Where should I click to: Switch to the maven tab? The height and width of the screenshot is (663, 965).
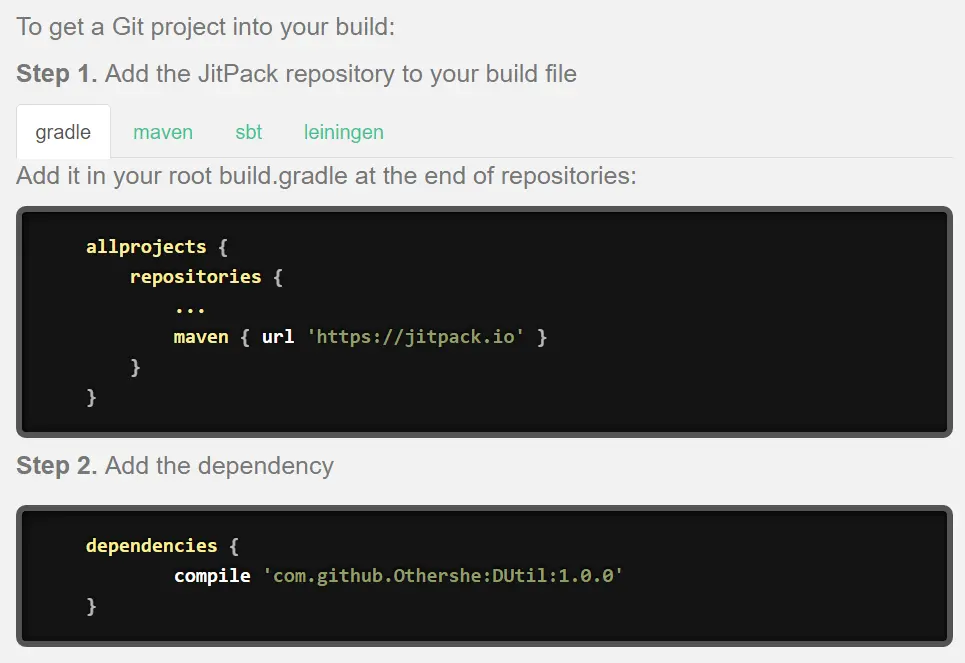point(163,132)
